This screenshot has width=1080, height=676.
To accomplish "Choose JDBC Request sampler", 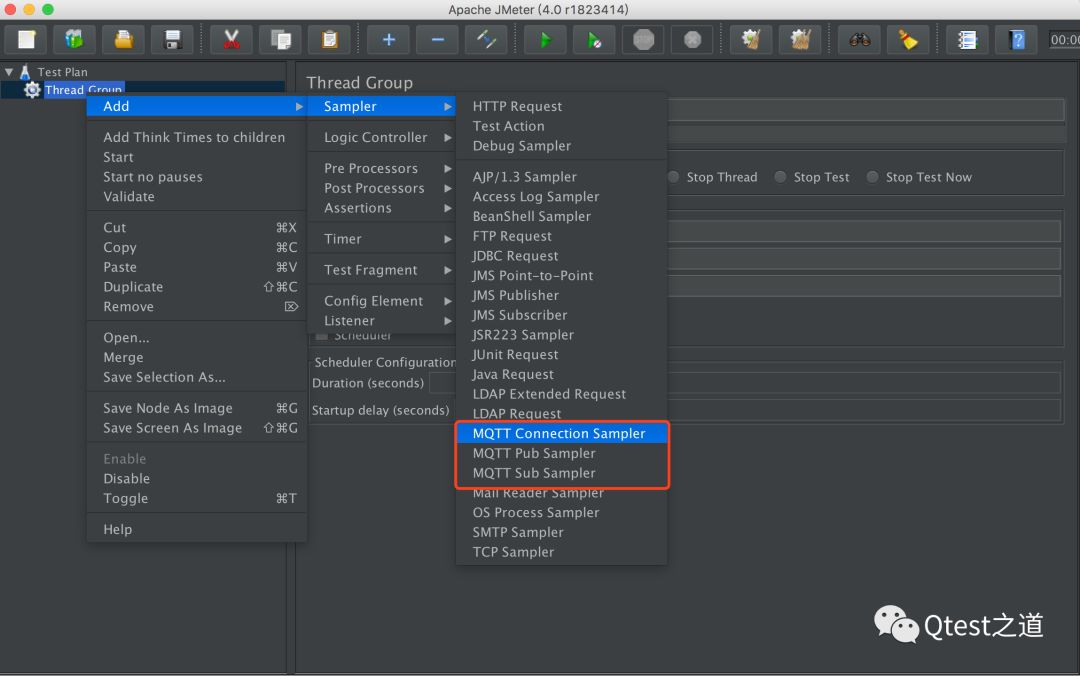I will click(561, 256).
